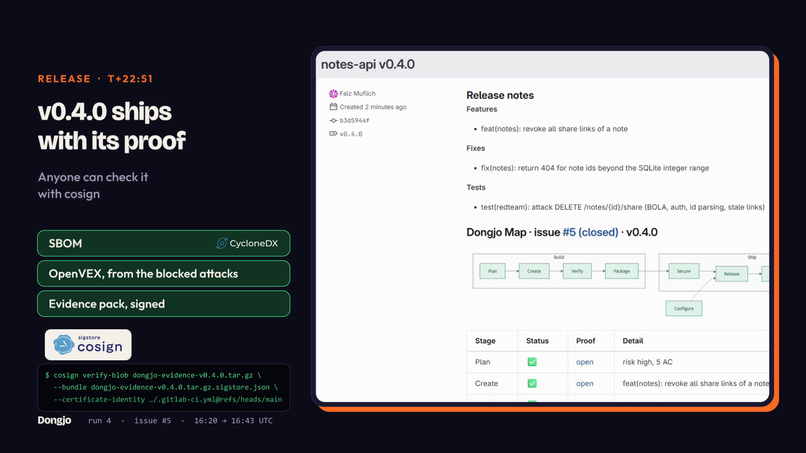The width and height of the screenshot is (806, 453).
Task: Click the Faiz Muflich avatar icon
Action: 333,94
